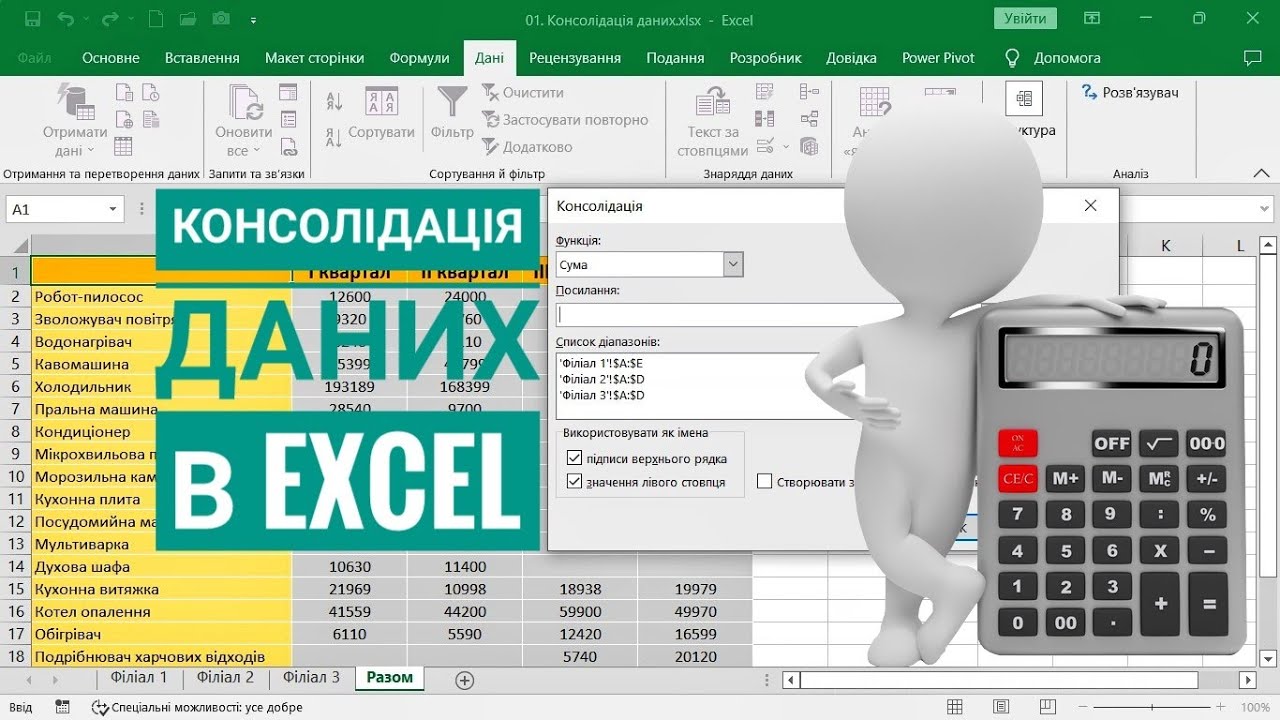Adjust the zoom slider in the status bar
Screen dimensions: 1280x720
(1150, 707)
